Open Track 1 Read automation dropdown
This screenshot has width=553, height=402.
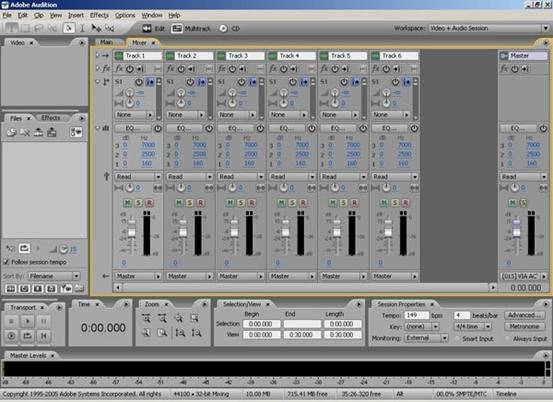(x=138, y=177)
